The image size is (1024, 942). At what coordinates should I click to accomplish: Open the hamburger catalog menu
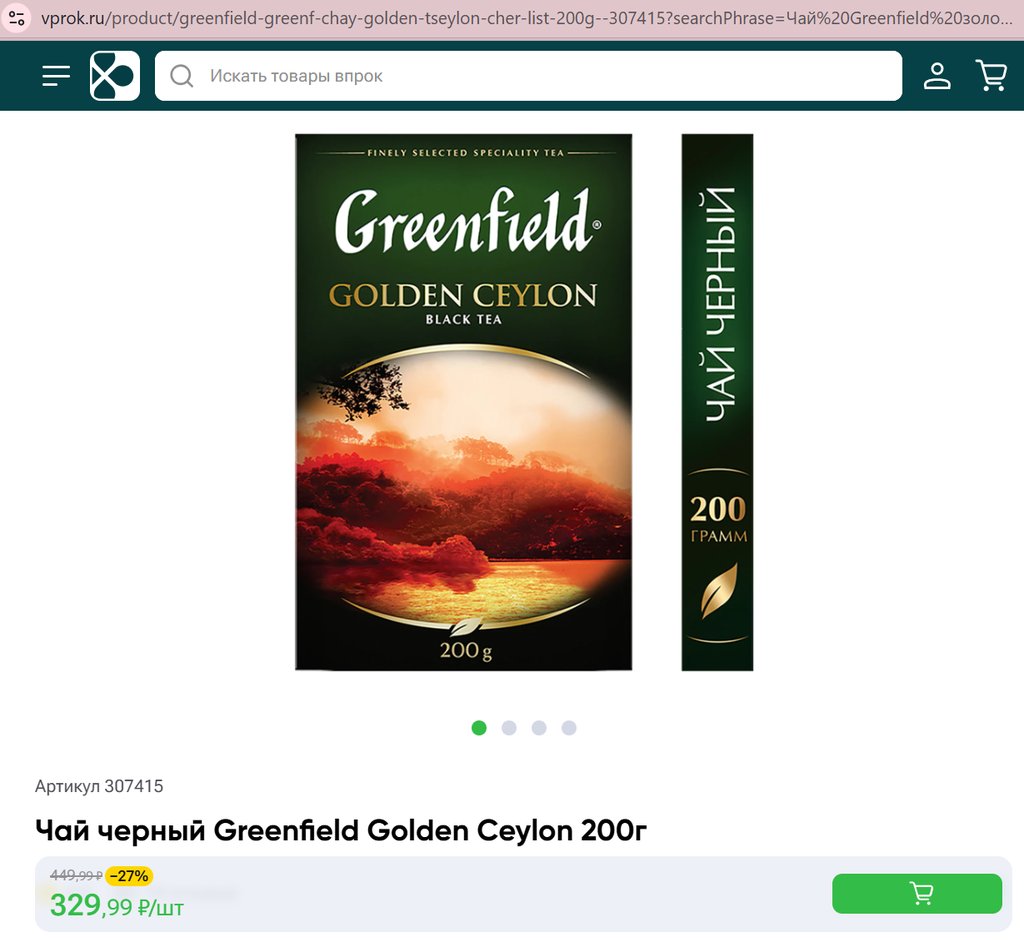coord(56,76)
